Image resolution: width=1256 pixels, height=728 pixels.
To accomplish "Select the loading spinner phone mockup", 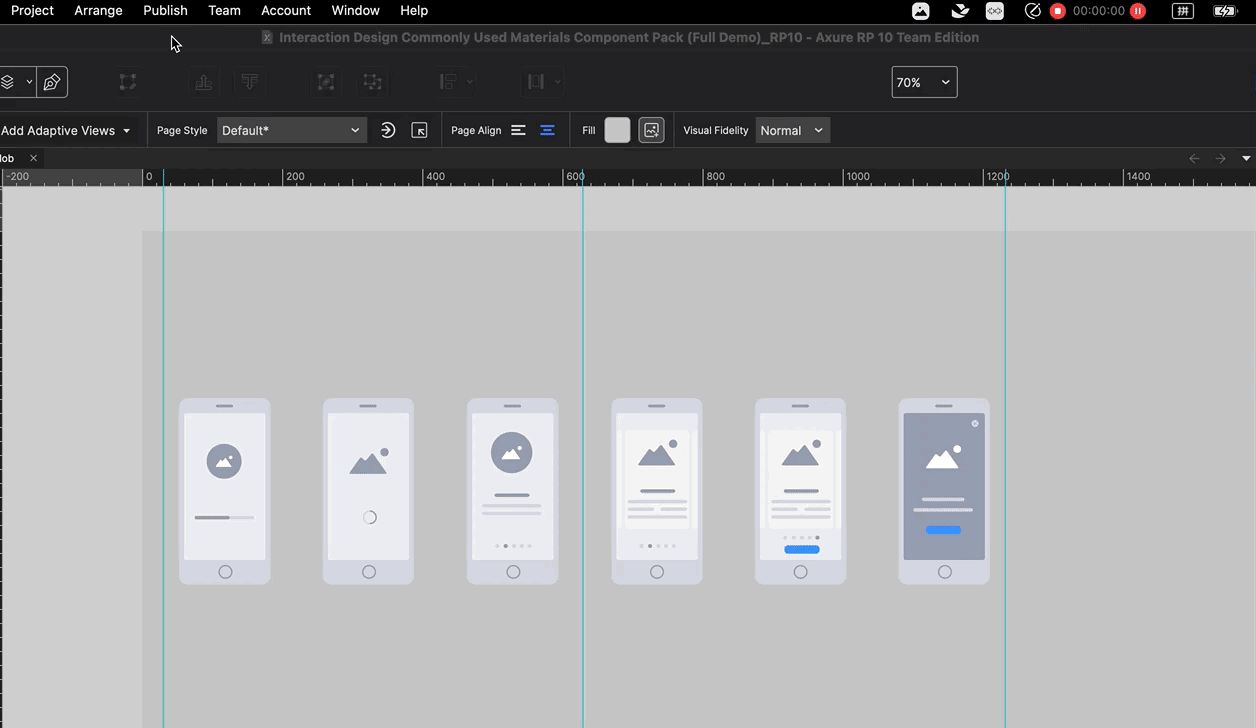I will click(x=368, y=491).
